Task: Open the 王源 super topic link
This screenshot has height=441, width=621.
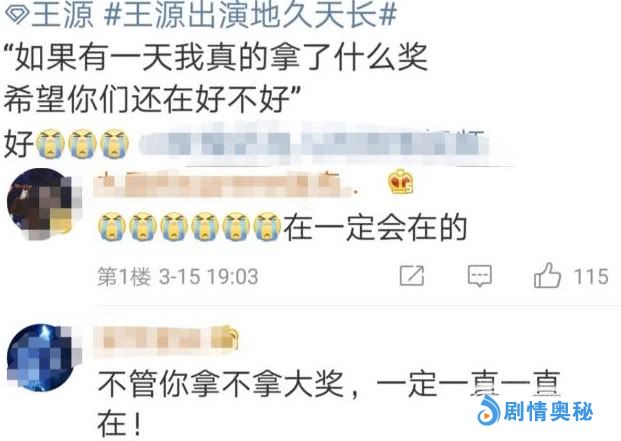Action: [63, 16]
